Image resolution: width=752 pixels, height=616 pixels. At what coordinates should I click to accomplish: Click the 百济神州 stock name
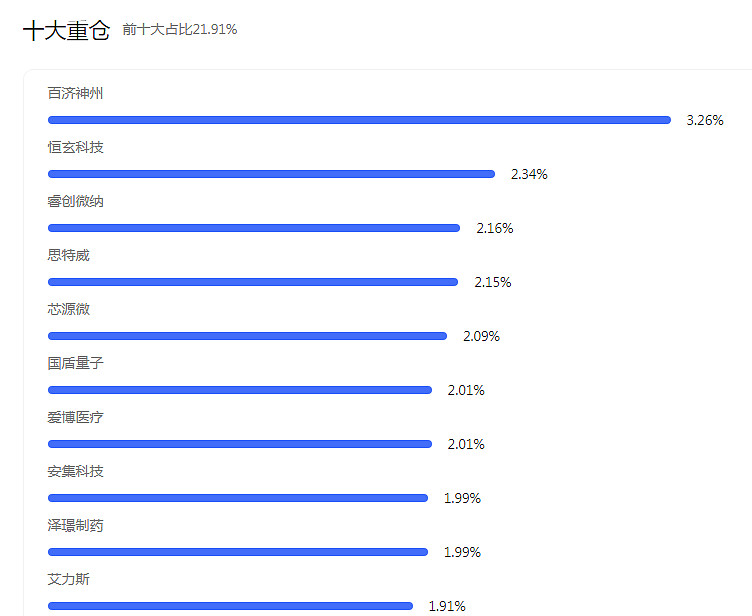point(75,93)
